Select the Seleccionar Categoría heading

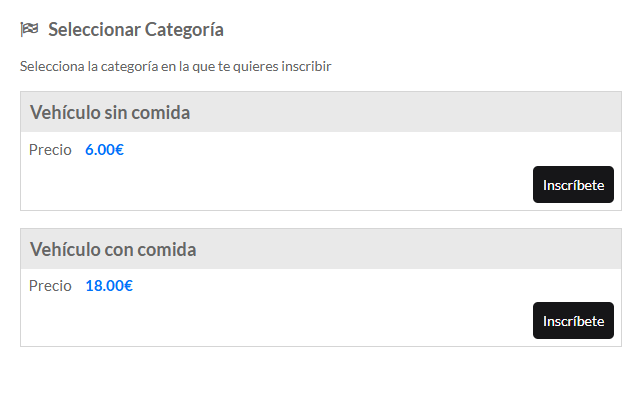136,30
